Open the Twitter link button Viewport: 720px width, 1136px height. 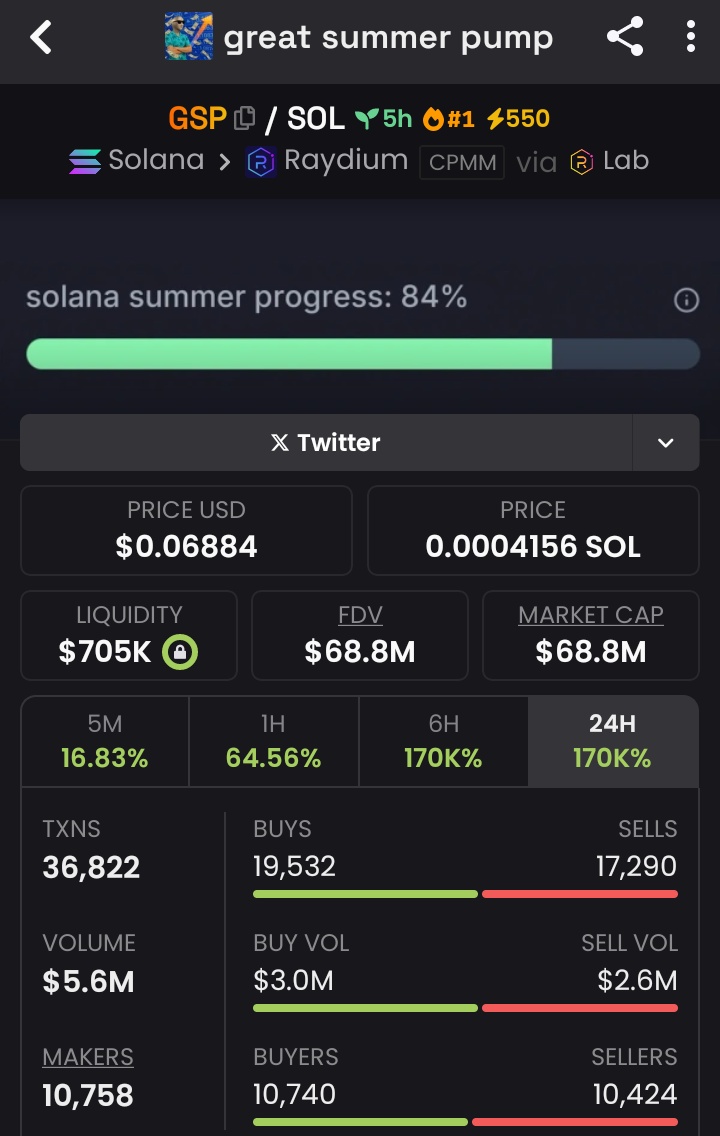[326, 443]
